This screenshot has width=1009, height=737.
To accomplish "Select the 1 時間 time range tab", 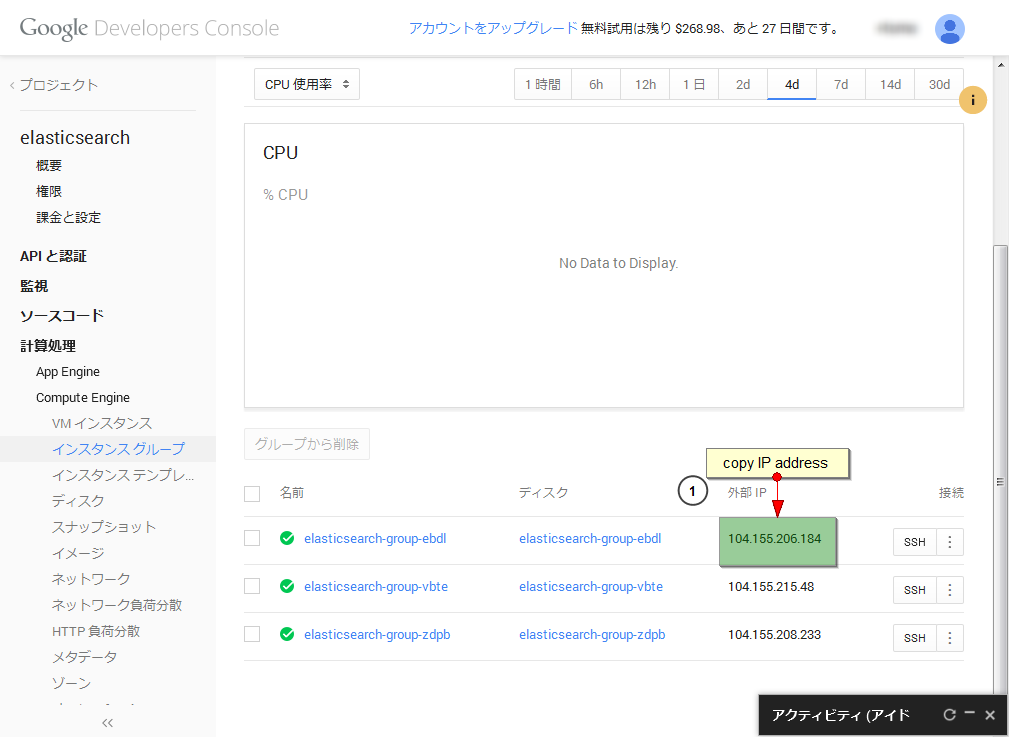I will (x=542, y=84).
